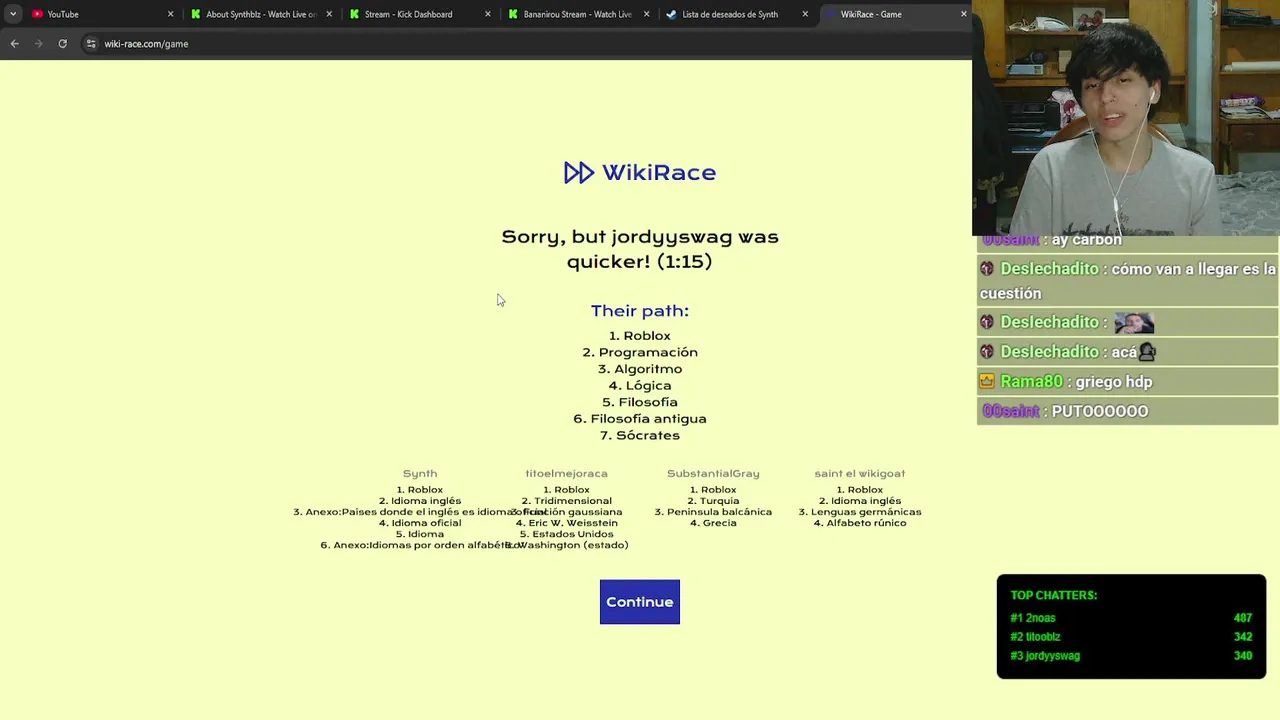This screenshot has height=720, width=1280.
Task: Click top chatter '#2 titoobiz'
Action: (1035, 637)
